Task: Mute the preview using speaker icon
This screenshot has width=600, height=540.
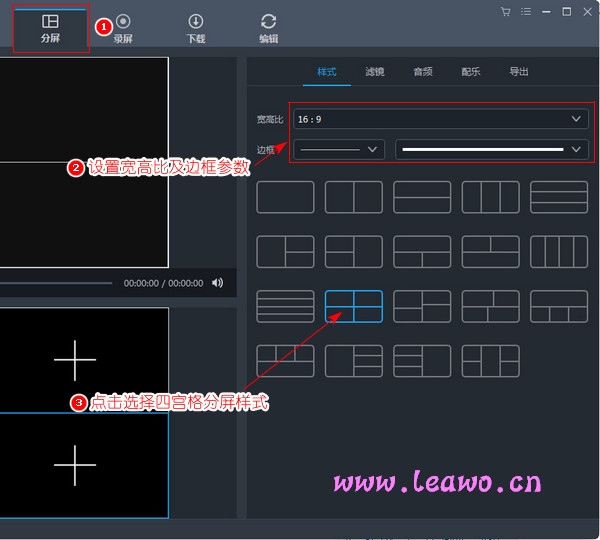Action: pos(217,283)
